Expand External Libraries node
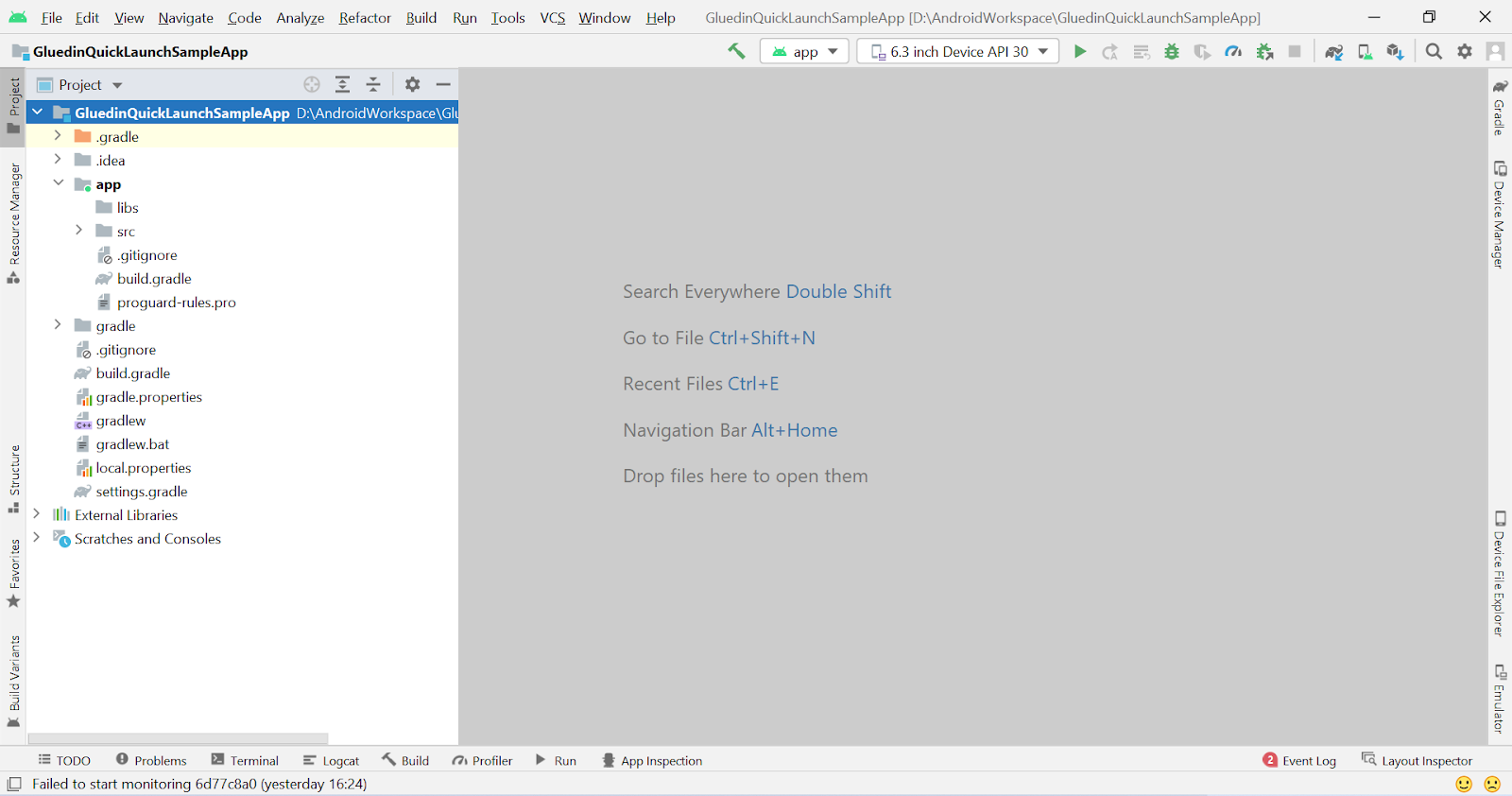The image size is (1512, 796). 37,514
